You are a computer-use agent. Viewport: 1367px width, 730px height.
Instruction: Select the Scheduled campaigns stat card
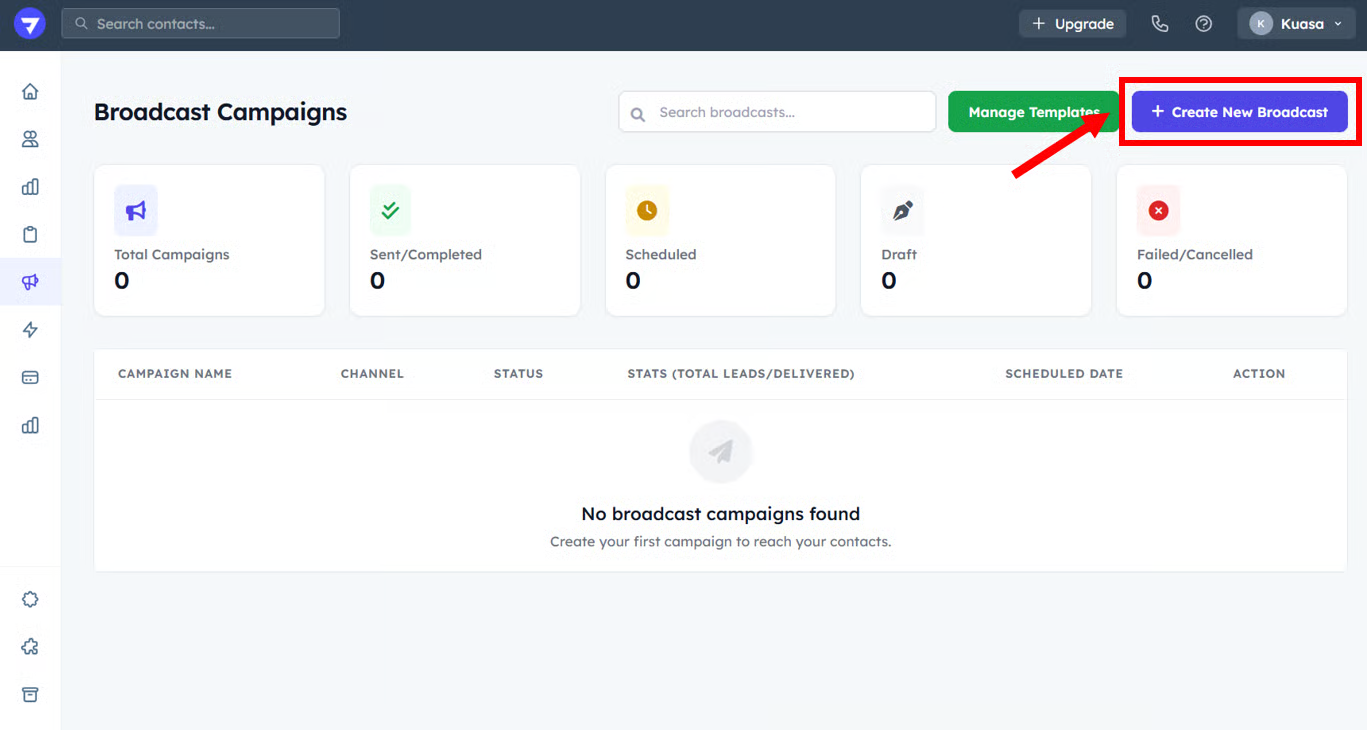pos(720,241)
